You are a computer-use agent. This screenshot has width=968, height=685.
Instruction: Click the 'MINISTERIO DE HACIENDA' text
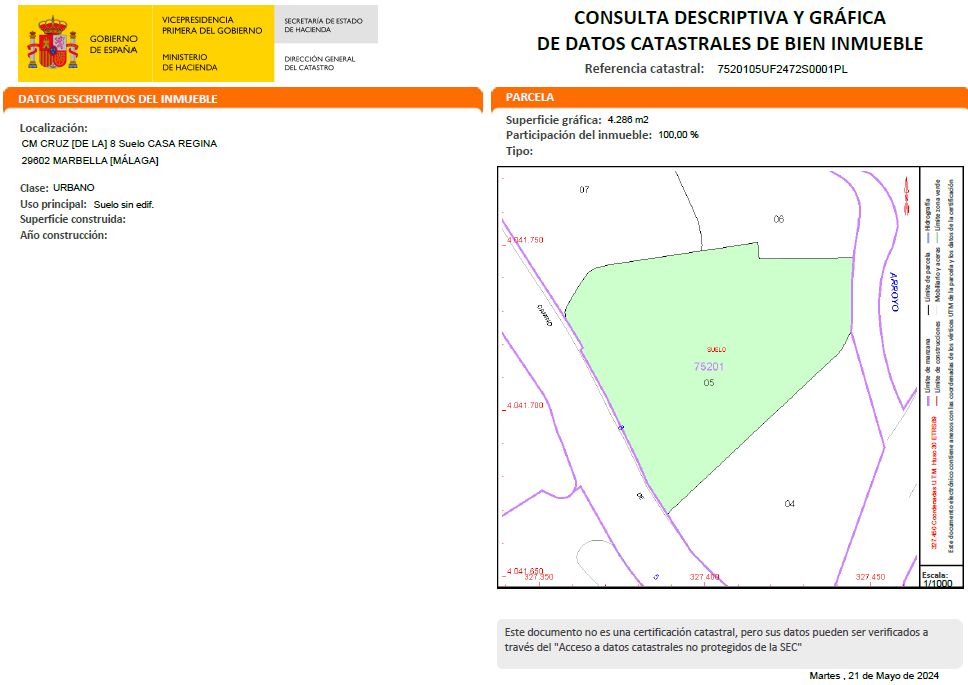(x=190, y=62)
